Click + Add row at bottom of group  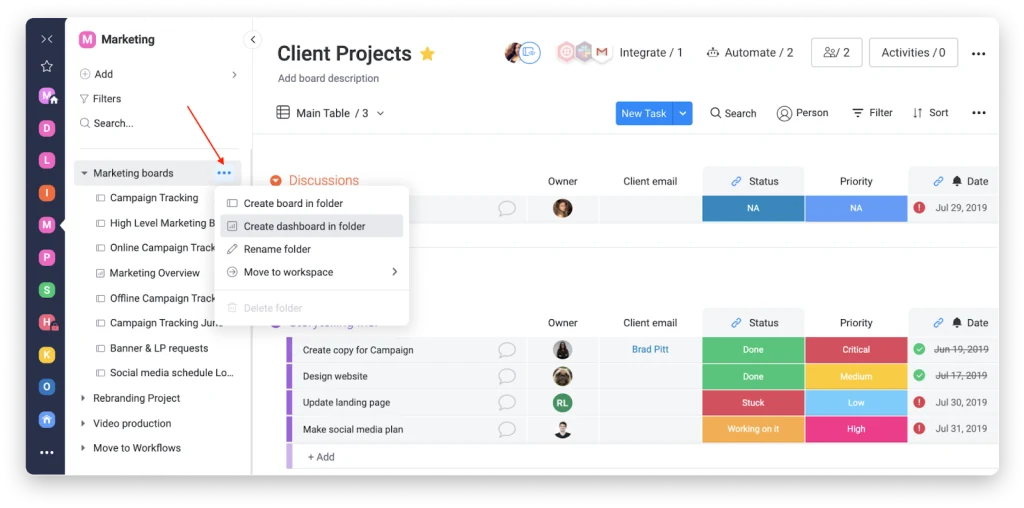[321, 457]
